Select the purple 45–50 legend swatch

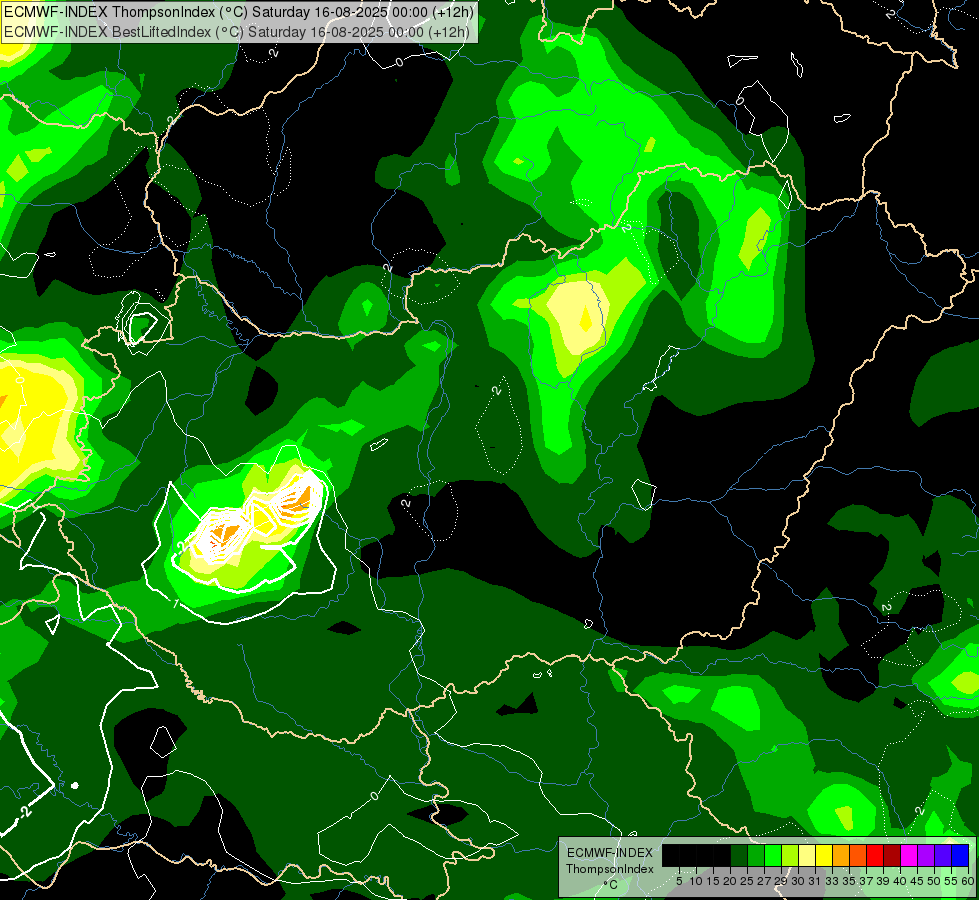927,855
